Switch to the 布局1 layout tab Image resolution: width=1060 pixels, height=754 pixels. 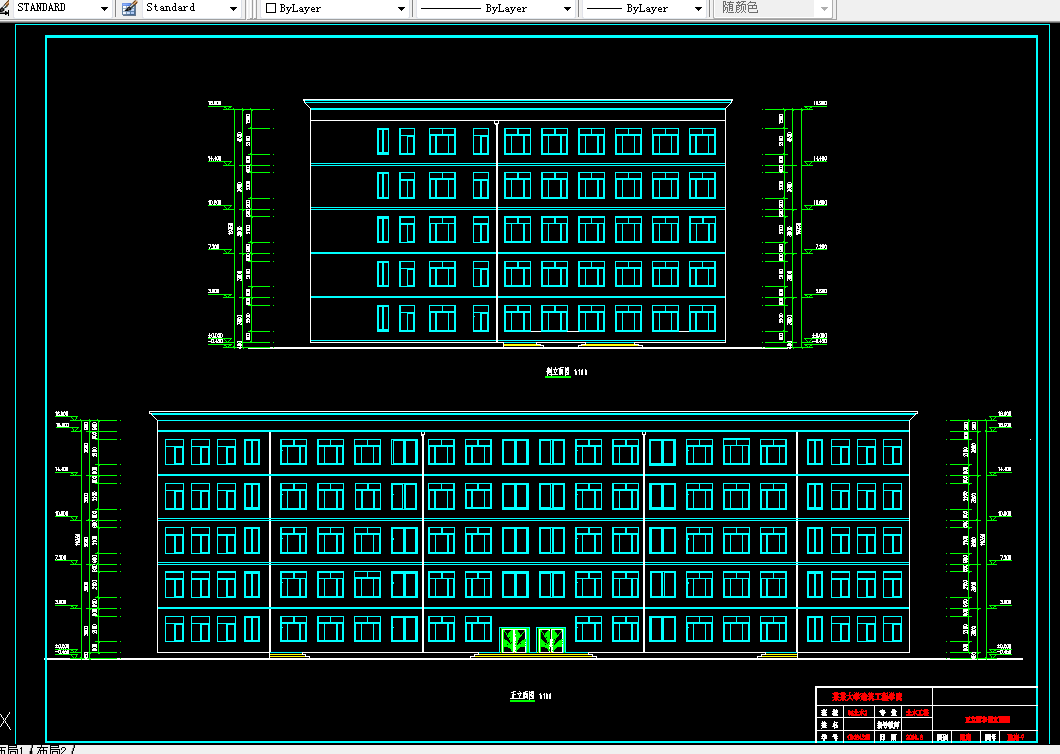15,749
